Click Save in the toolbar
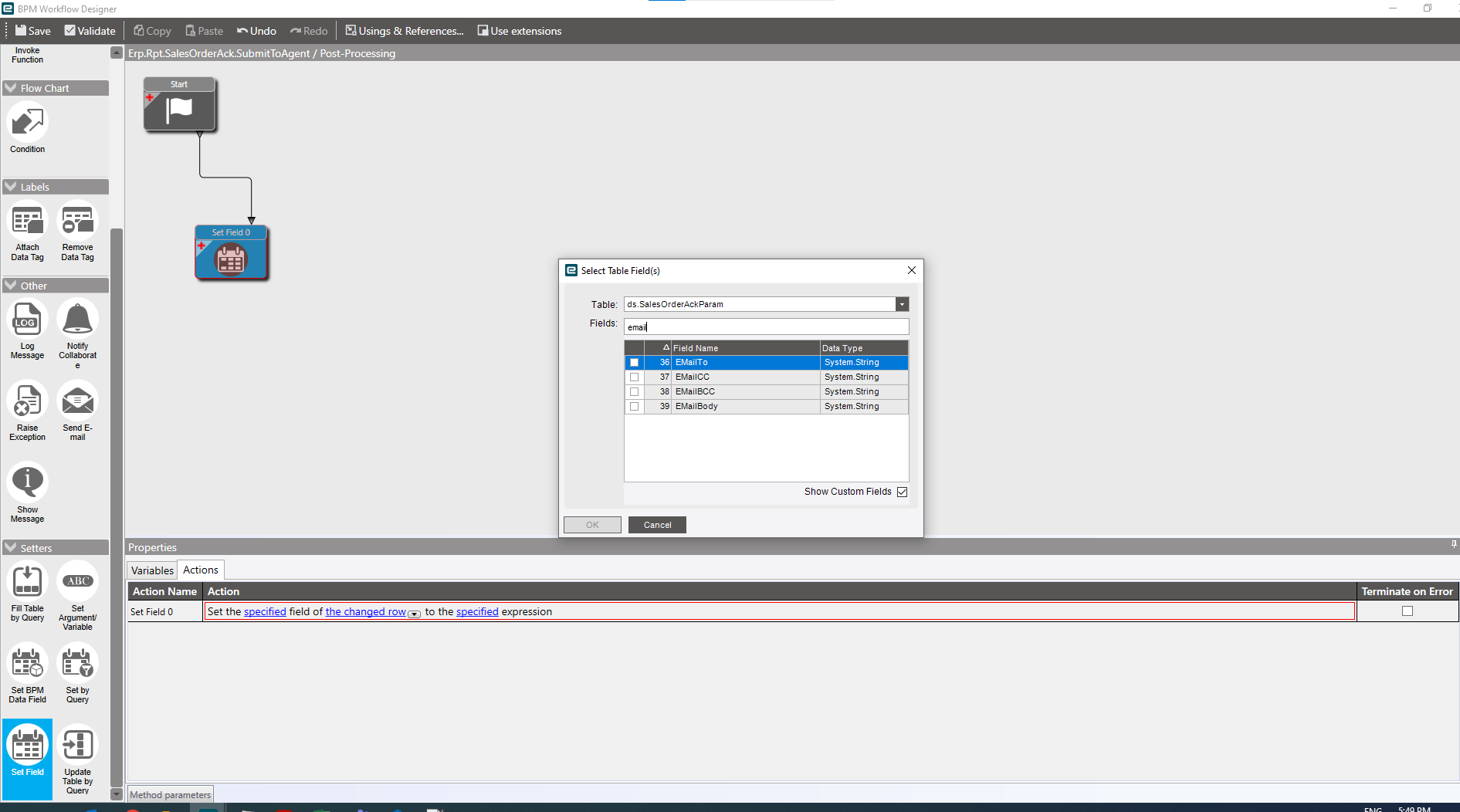Screen dimensions: 1460x812 33,31
